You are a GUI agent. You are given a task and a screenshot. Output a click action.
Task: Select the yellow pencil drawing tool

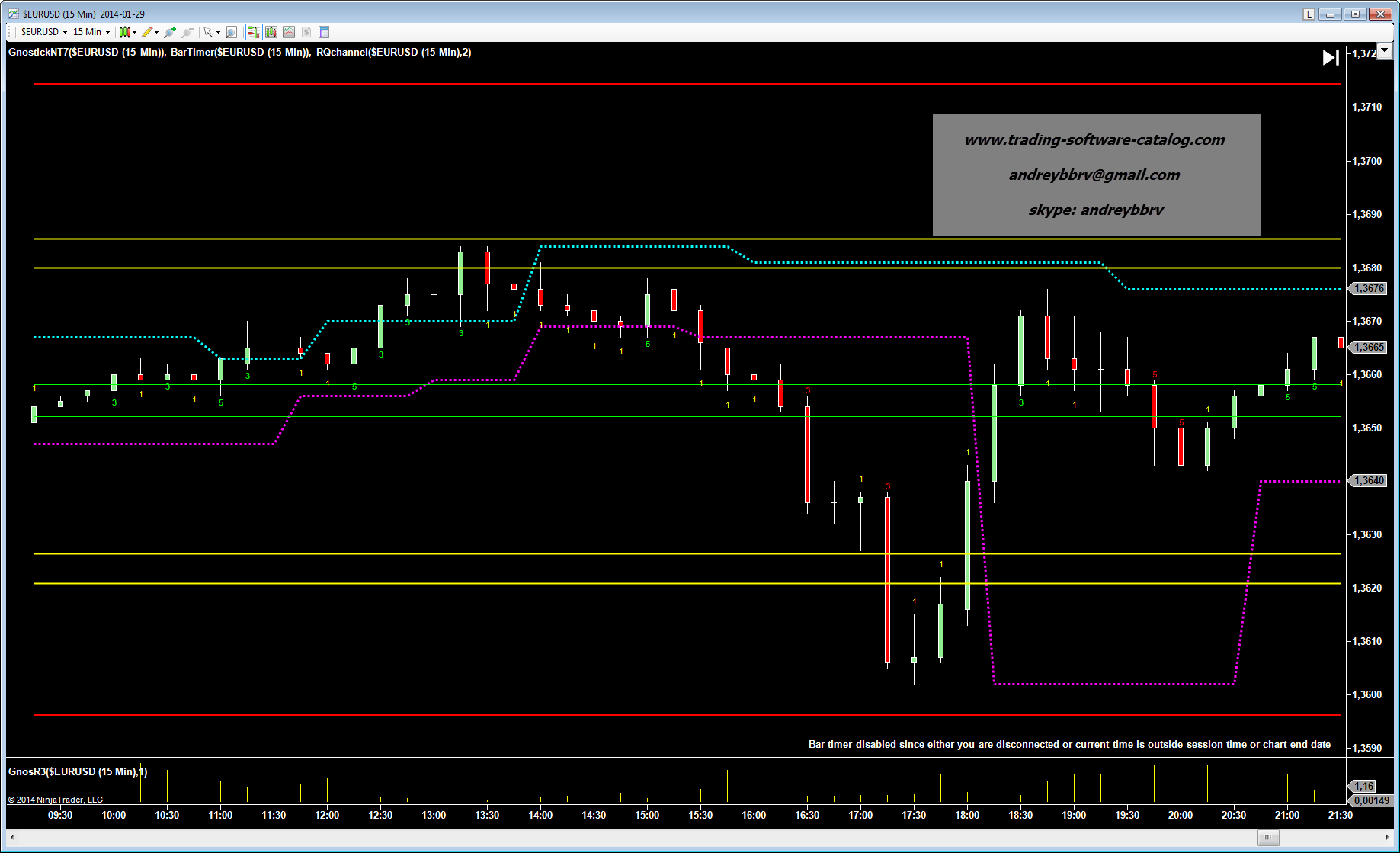(x=147, y=32)
